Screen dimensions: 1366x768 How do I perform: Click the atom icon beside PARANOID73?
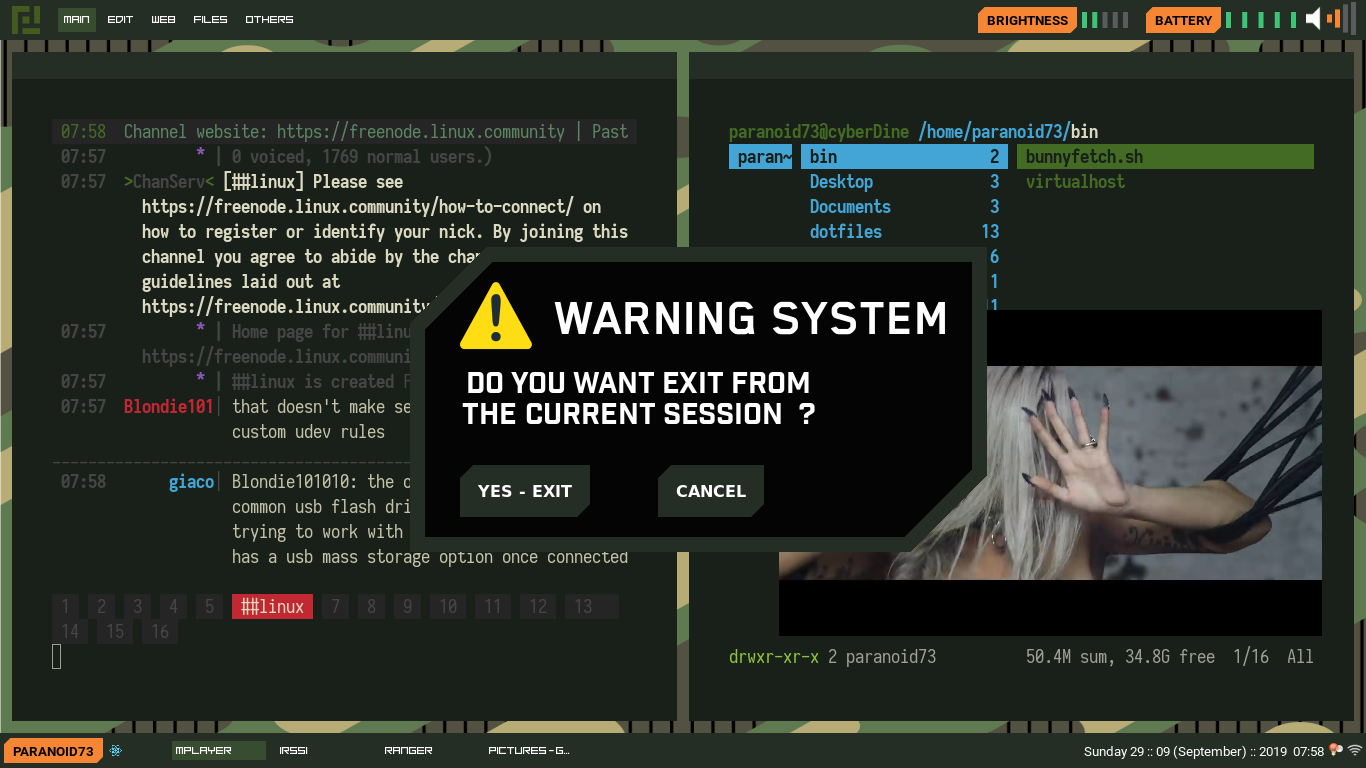116,750
